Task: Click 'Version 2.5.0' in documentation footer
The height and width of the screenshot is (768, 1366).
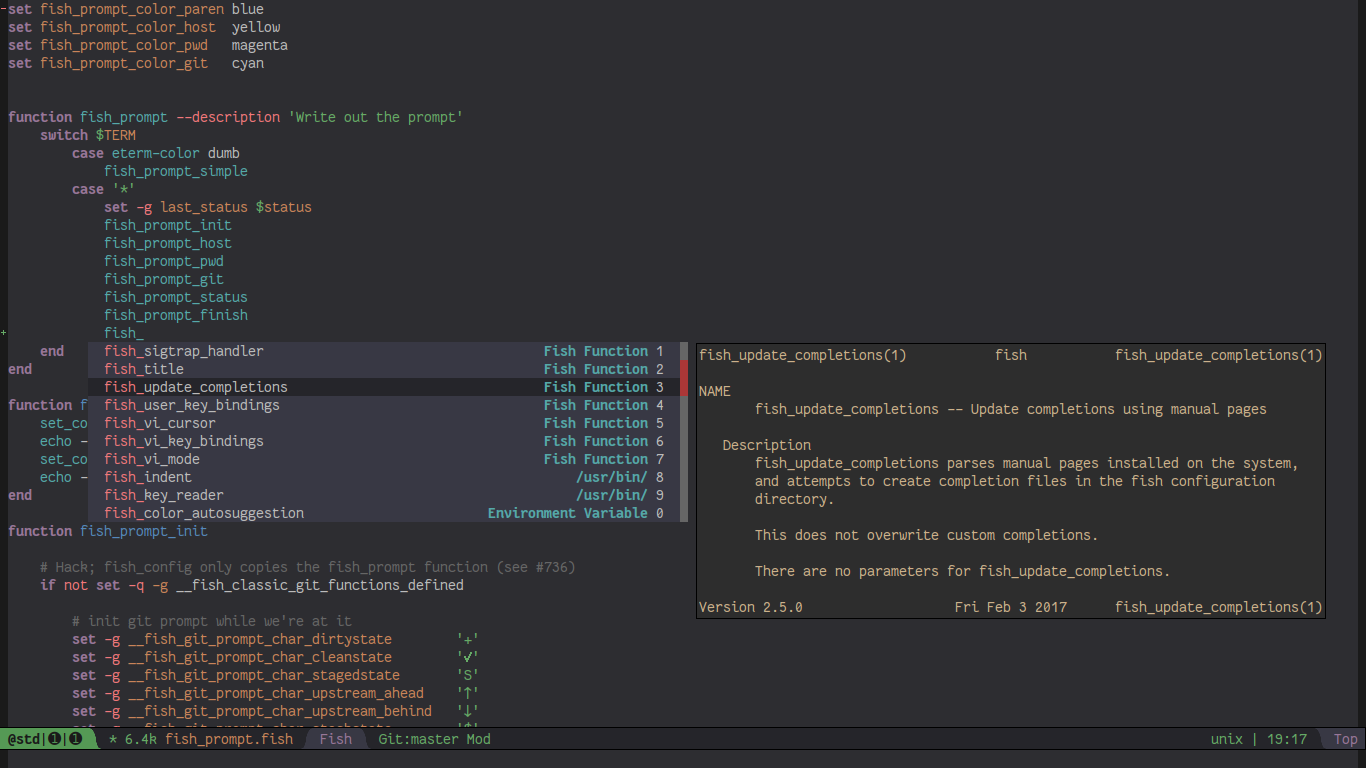Action: 751,607
